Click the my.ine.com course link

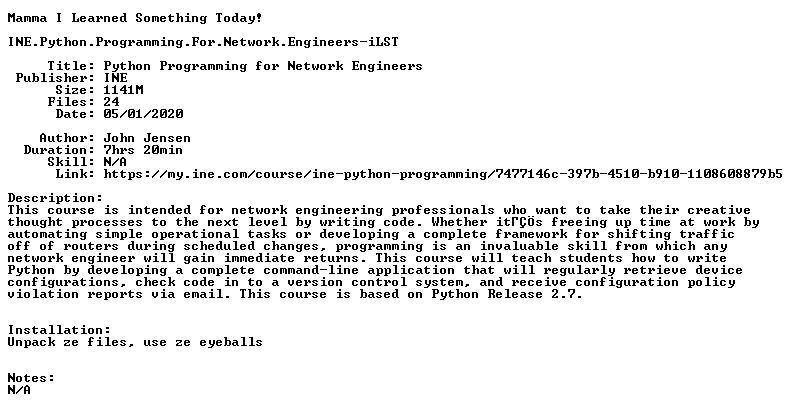[x=443, y=175]
